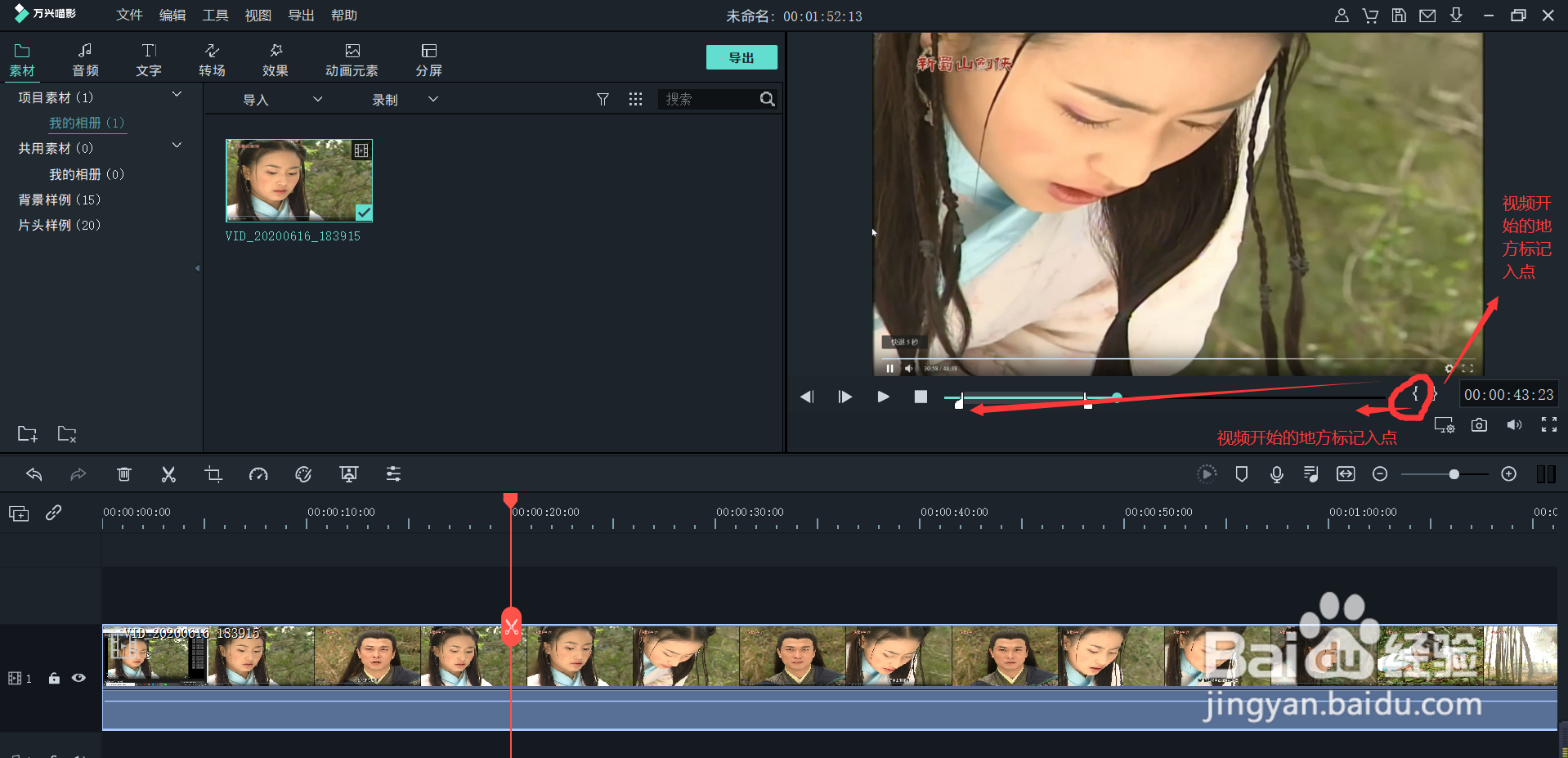This screenshot has height=758, width=1568.
Task: Open preview display settings icon
Action: point(1445,425)
